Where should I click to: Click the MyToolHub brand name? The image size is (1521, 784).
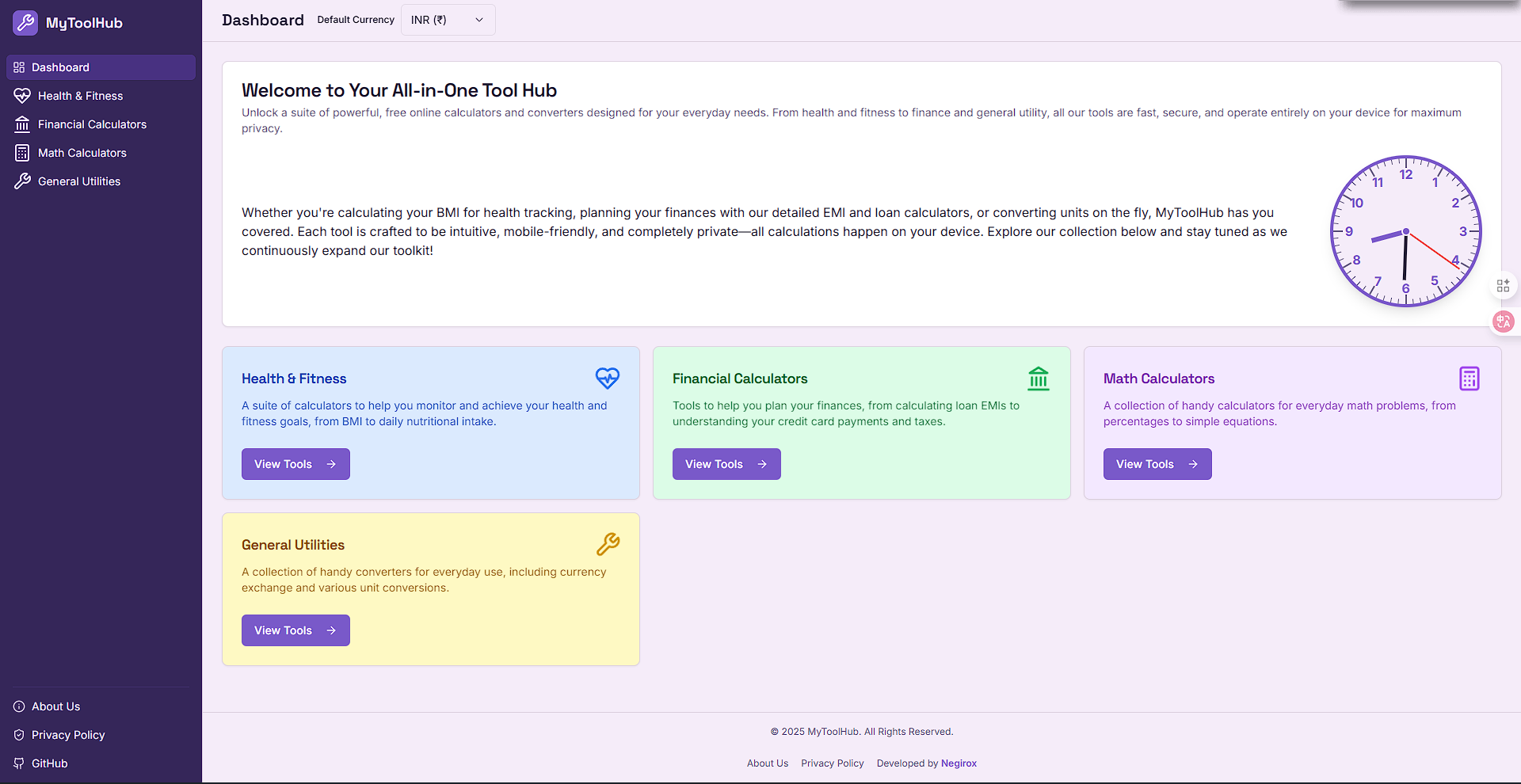coord(84,23)
